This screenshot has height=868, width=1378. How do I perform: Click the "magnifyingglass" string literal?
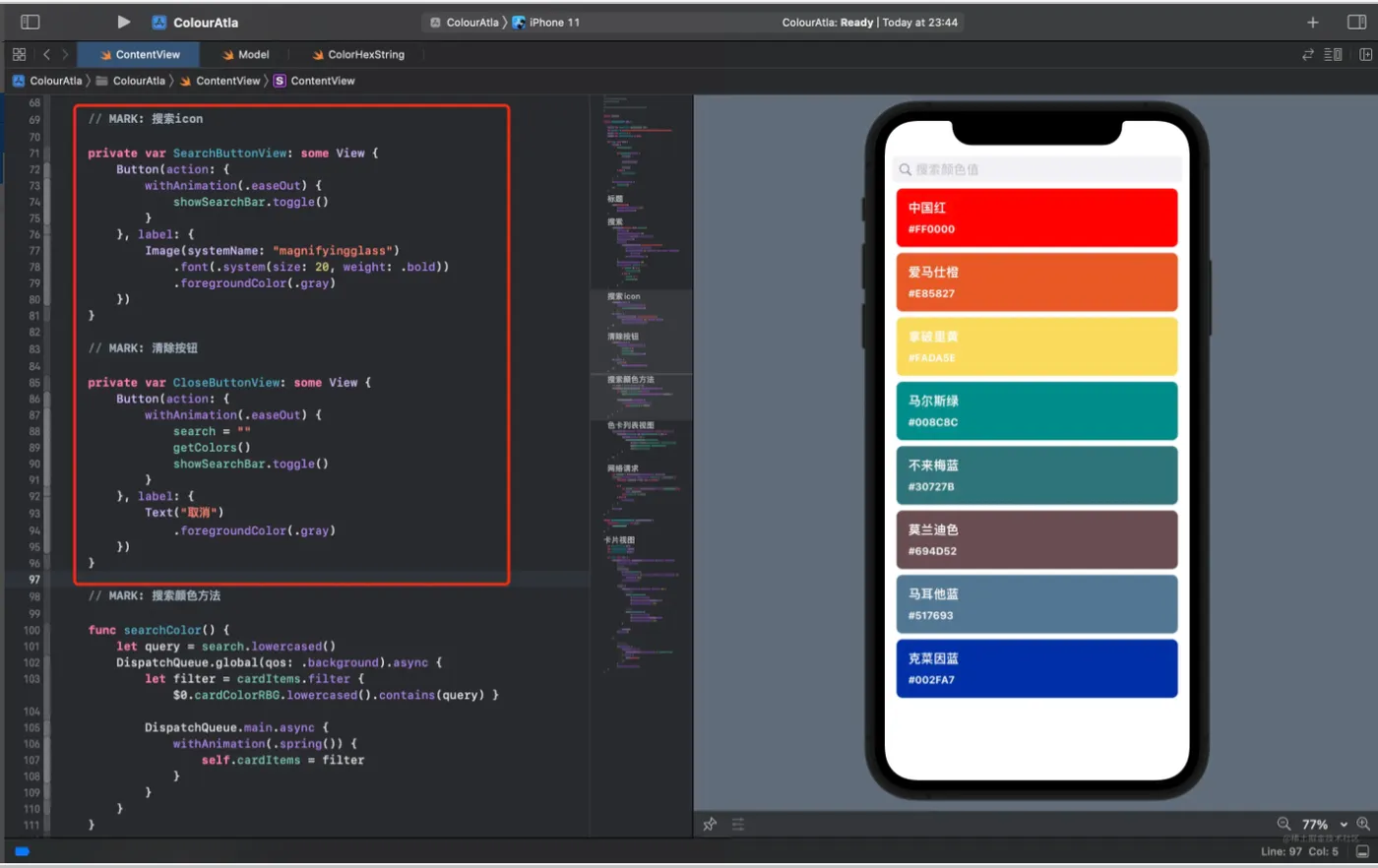click(332, 251)
